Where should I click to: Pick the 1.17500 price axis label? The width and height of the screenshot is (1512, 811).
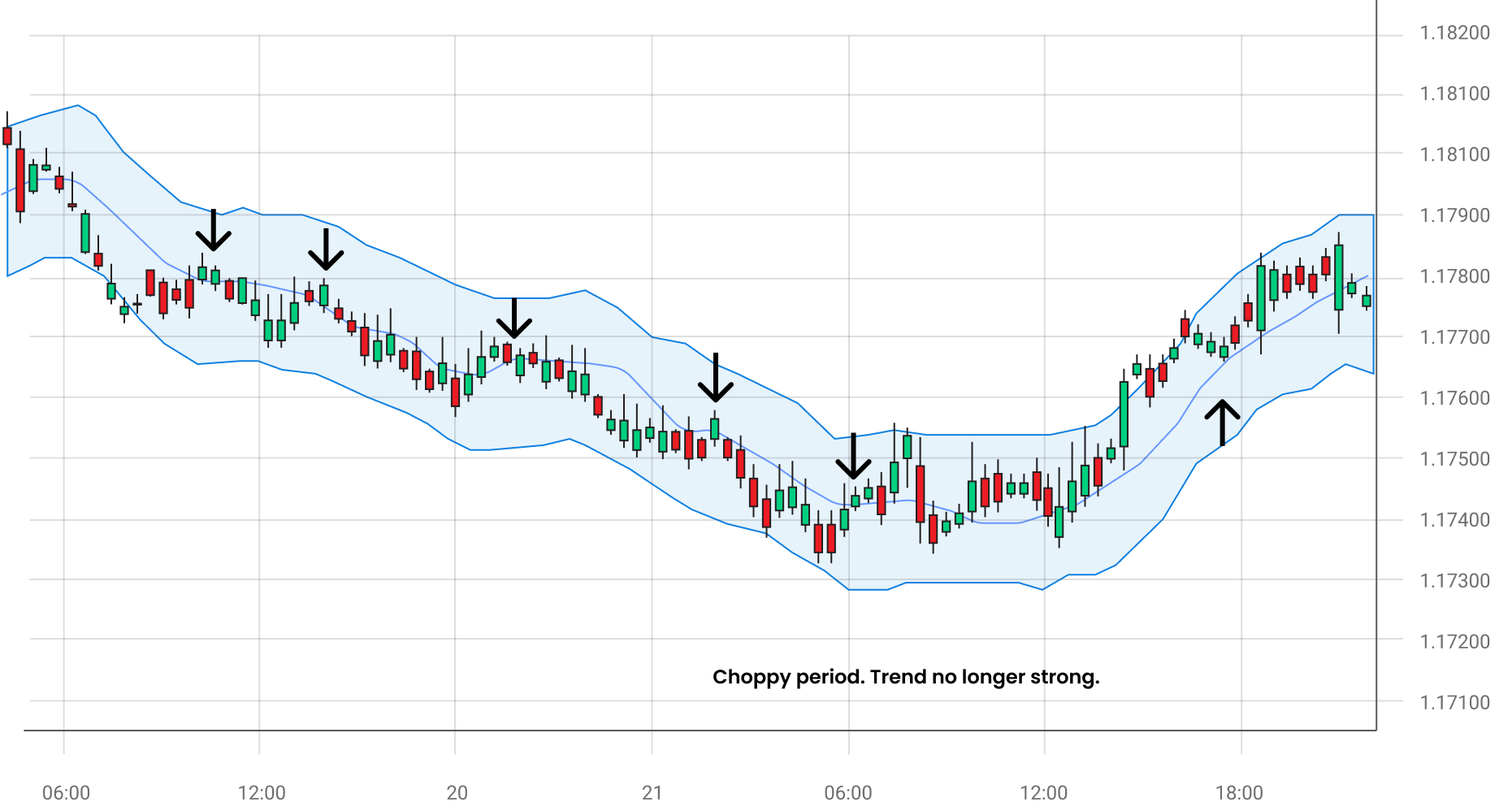tap(1454, 460)
